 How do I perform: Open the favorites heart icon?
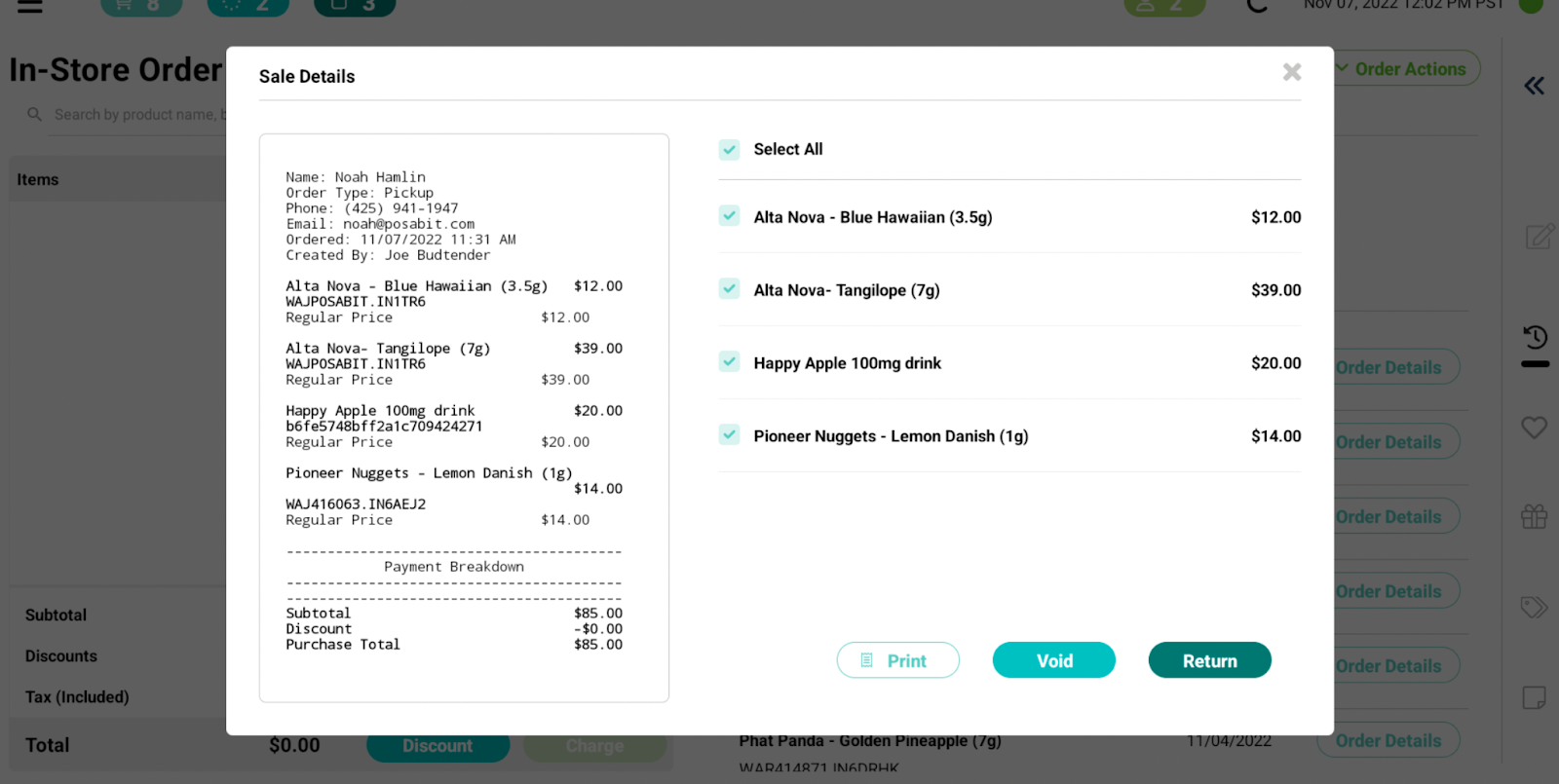1535,427
